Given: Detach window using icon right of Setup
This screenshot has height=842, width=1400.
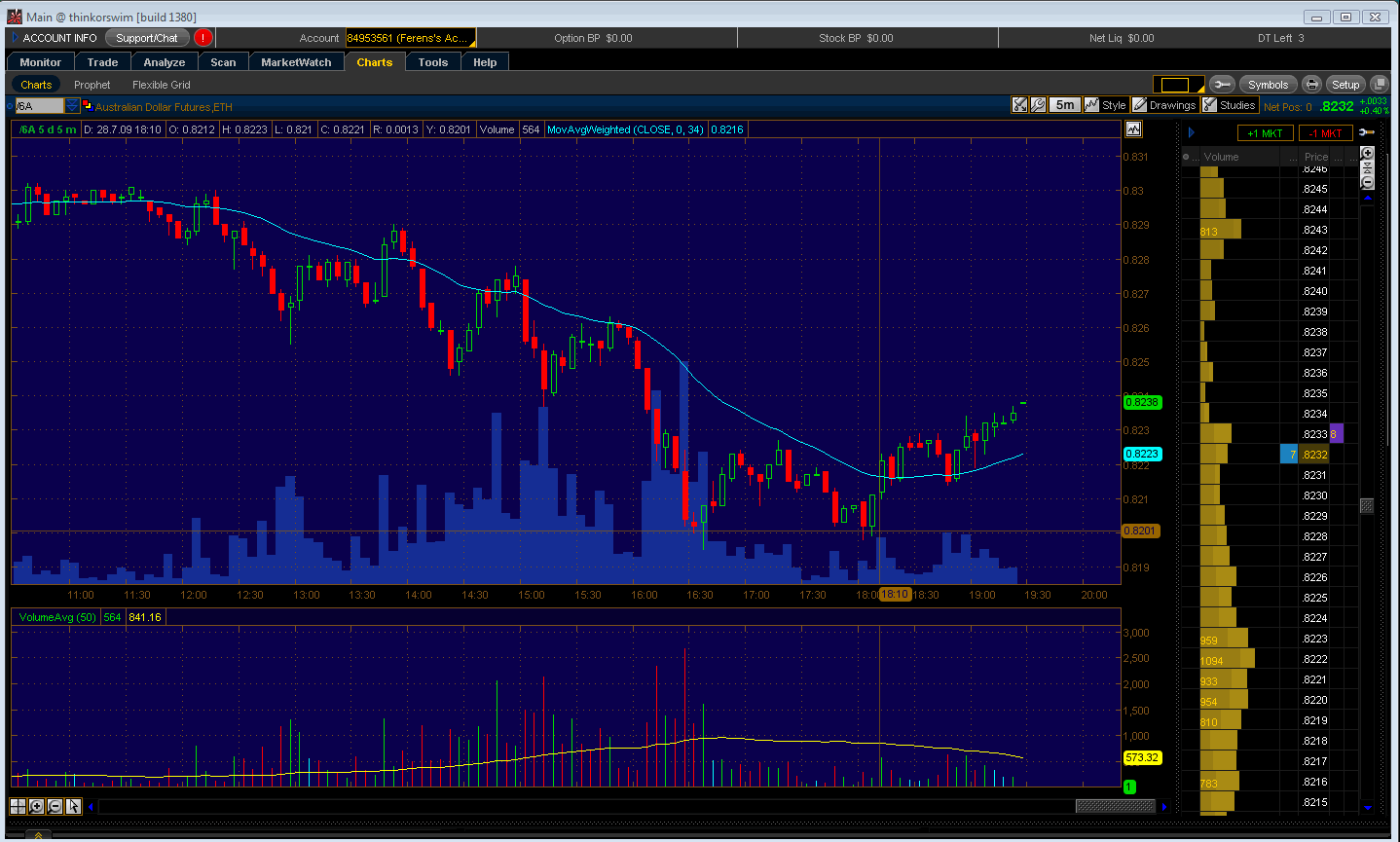Looking at the screenshot, I should 1379,85.
